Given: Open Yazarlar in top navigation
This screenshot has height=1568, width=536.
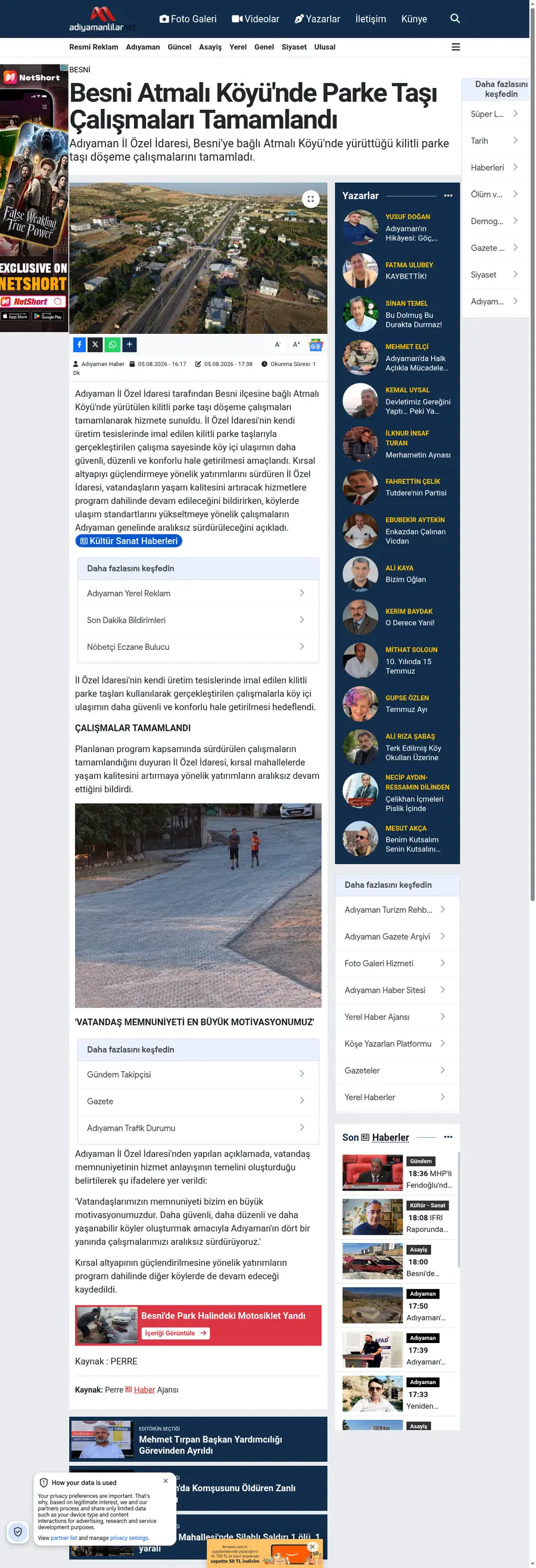Looking at the screenshot, I should pyautogui.click(x=317, y=19).
